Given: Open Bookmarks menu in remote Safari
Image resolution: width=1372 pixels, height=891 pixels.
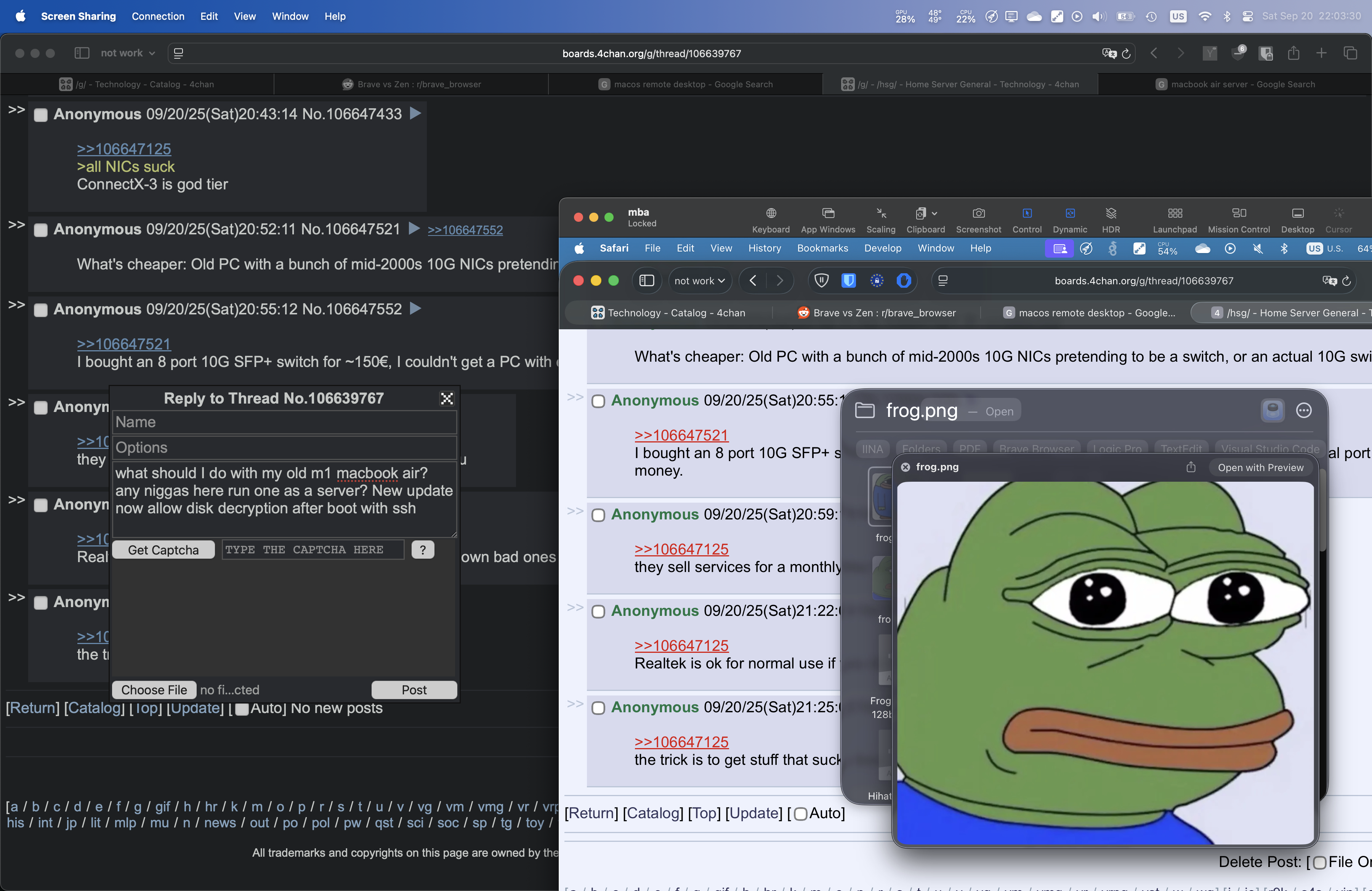Looking at the screenshot, I should (x=822, y=248).
